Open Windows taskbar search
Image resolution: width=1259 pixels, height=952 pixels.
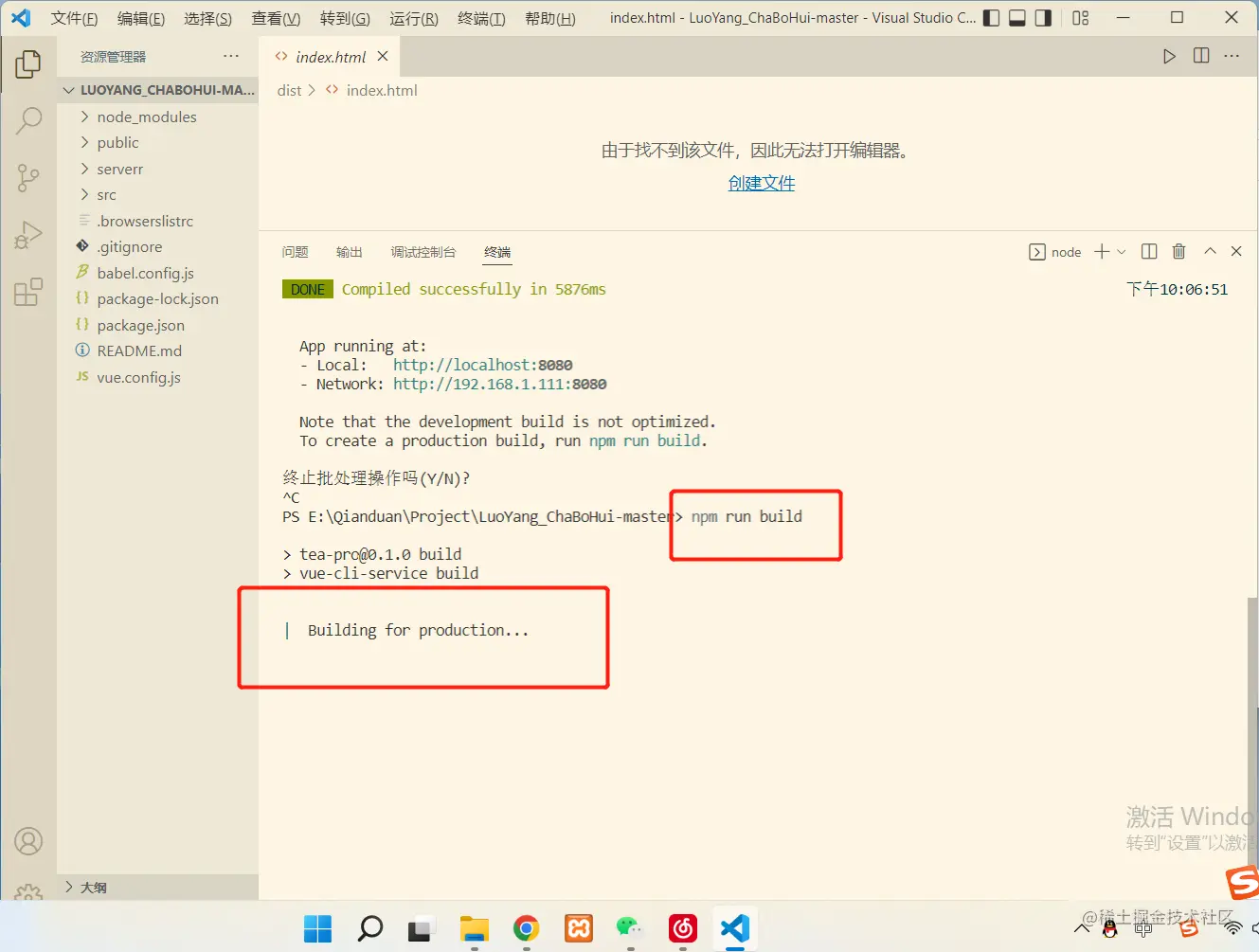(x=369, y=928)
